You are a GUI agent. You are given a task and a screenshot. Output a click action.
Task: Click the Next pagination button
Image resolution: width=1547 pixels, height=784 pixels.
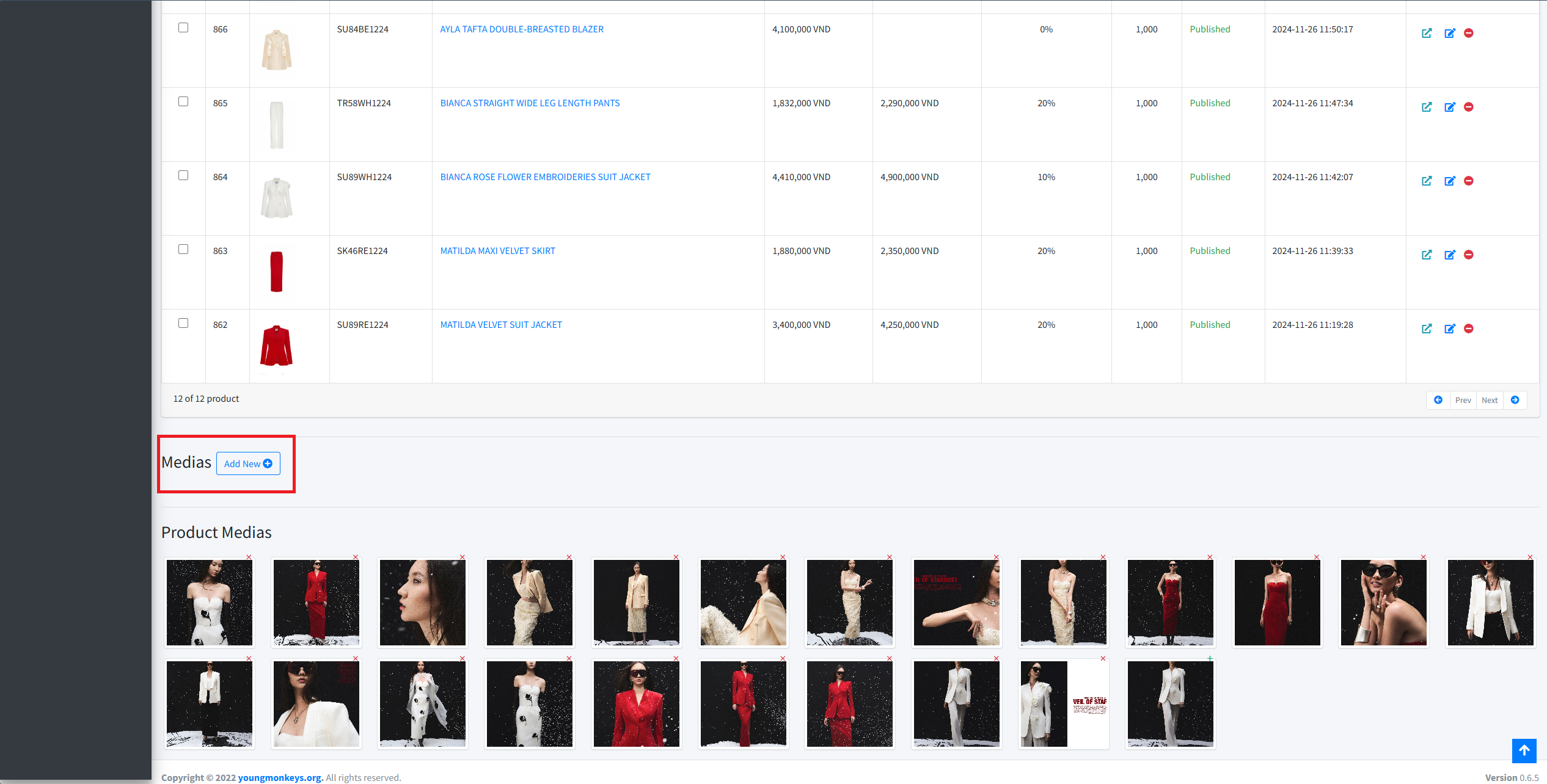click(x=1489, y=400)
